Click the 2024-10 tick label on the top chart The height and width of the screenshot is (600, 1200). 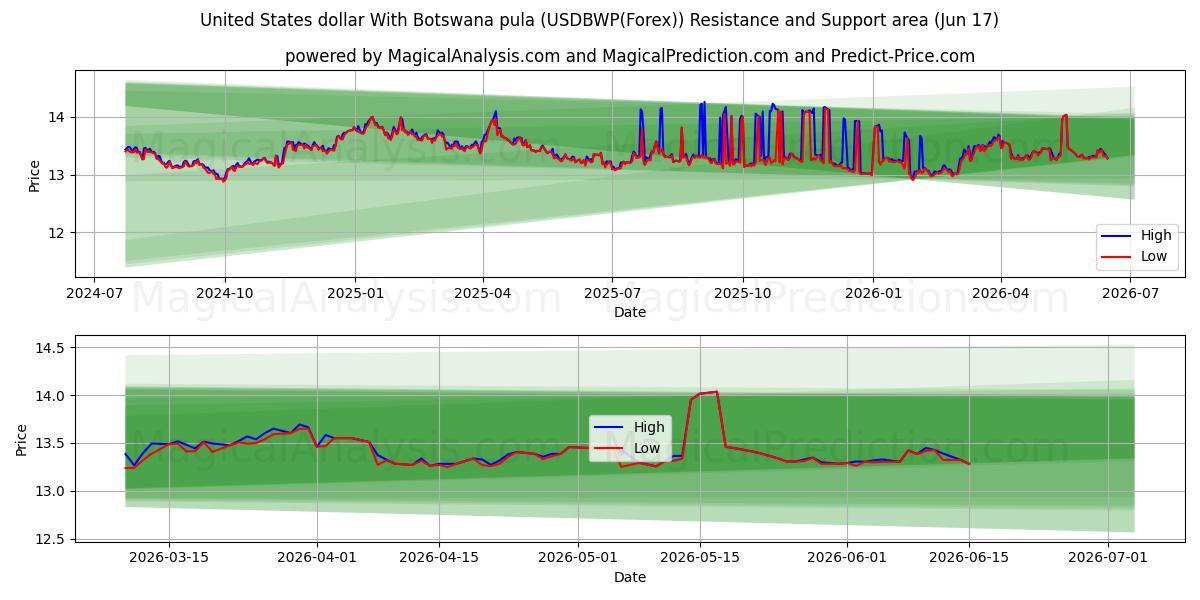tap(224, 294)
